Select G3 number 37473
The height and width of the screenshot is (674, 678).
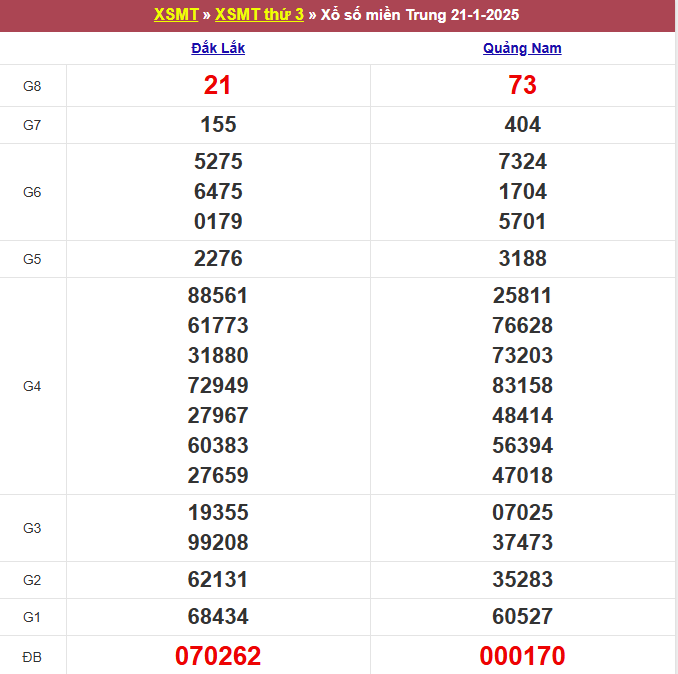pyautogui.click(x=522, y=542)
